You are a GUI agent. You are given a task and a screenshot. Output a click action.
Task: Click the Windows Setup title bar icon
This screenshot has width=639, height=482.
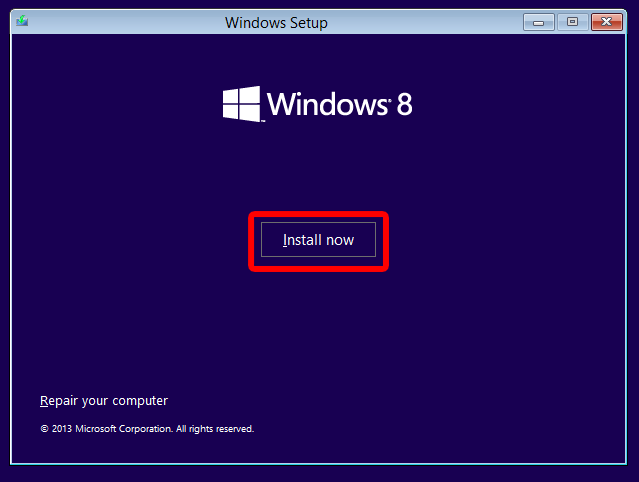22,21
